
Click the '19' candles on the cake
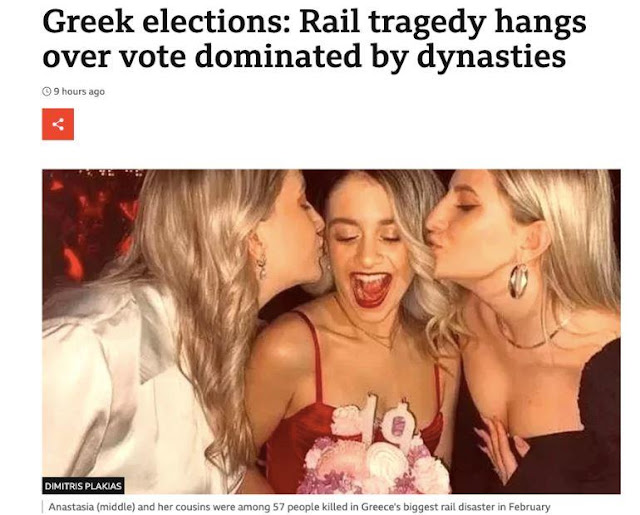pyautogui.click(x=384, y=420)
